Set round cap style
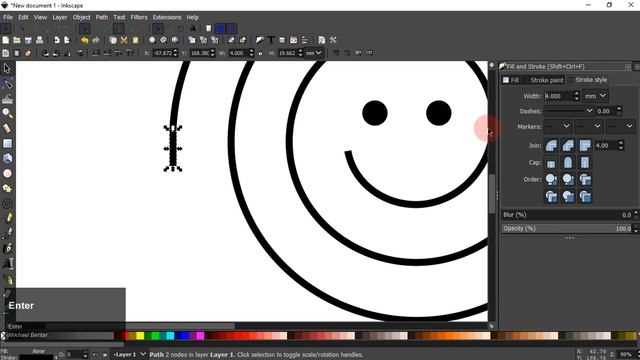Image resolution: width=640 pixels, height=360 pixels. click(568, 163)
